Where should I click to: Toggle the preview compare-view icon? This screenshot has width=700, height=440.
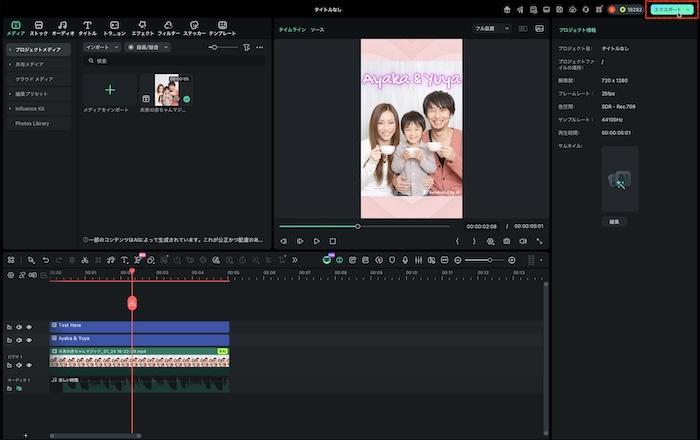coord(523,29)
